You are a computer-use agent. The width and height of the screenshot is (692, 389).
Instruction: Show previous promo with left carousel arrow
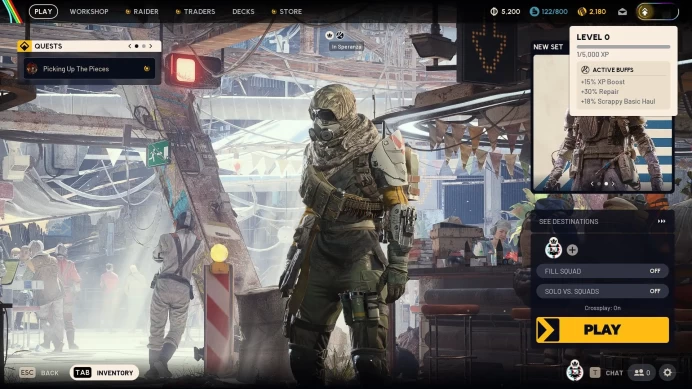592,184
